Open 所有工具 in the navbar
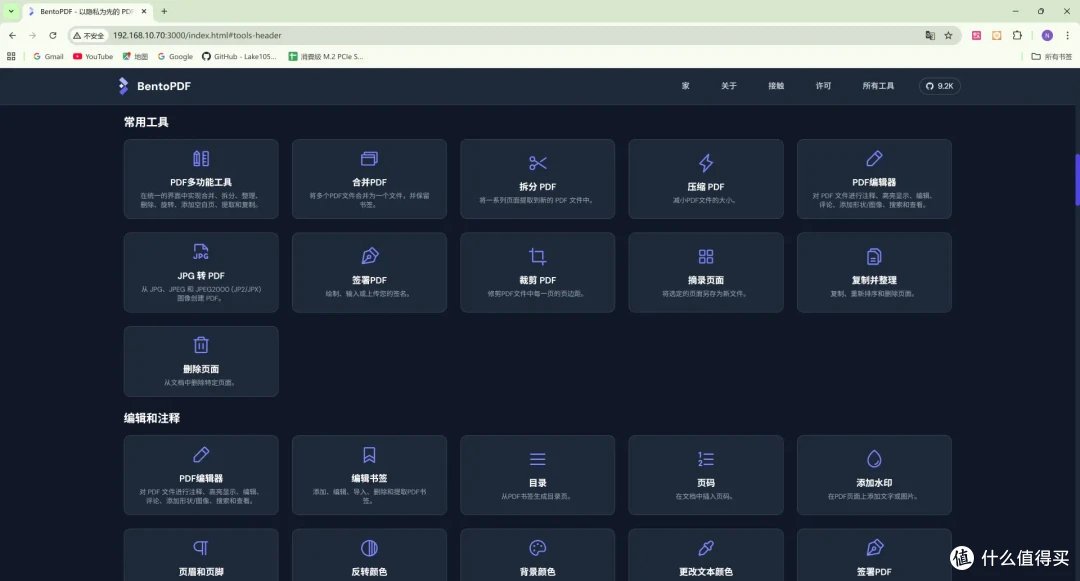Image resolution: width=1080 pixels, height=581 pixels. pos(878,86)
